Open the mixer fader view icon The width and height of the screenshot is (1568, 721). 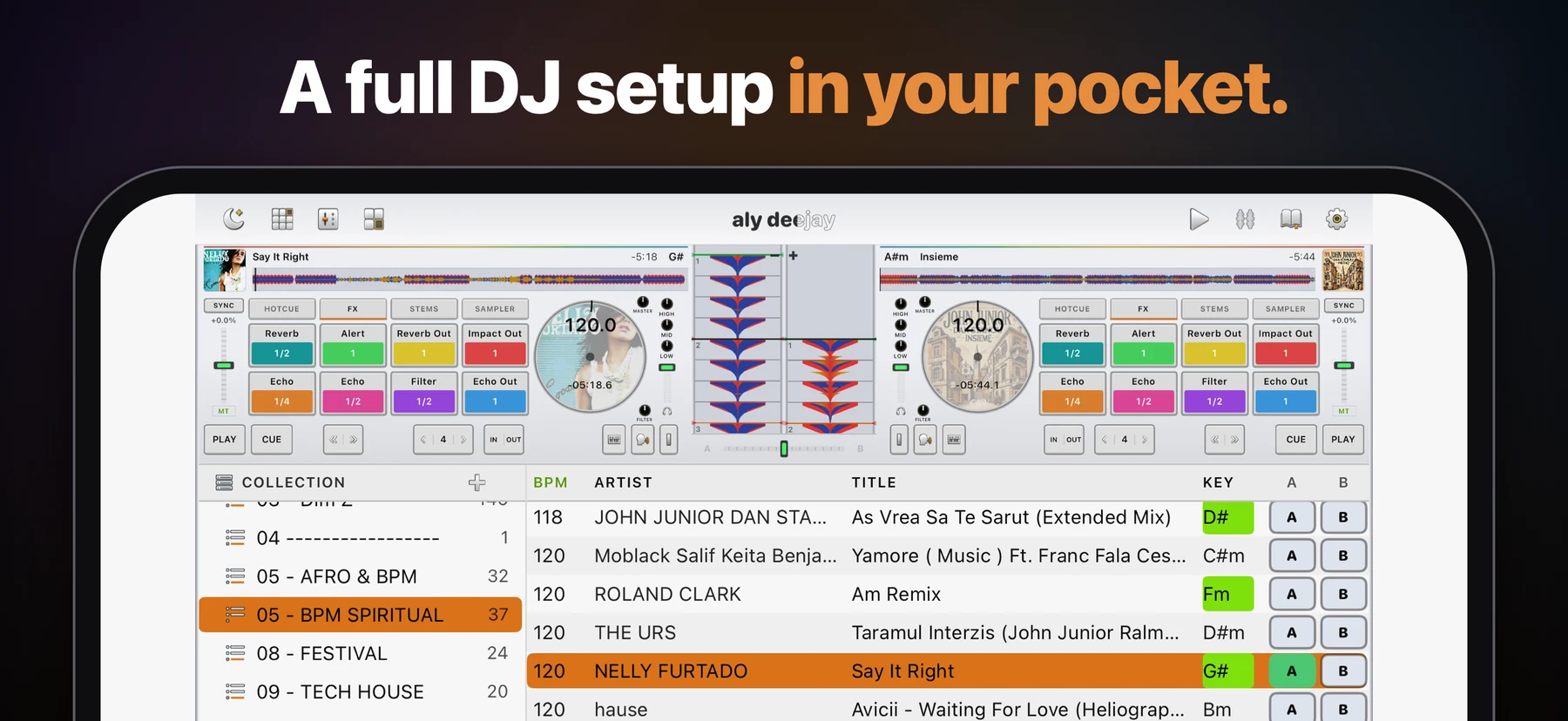click(328, 219)
